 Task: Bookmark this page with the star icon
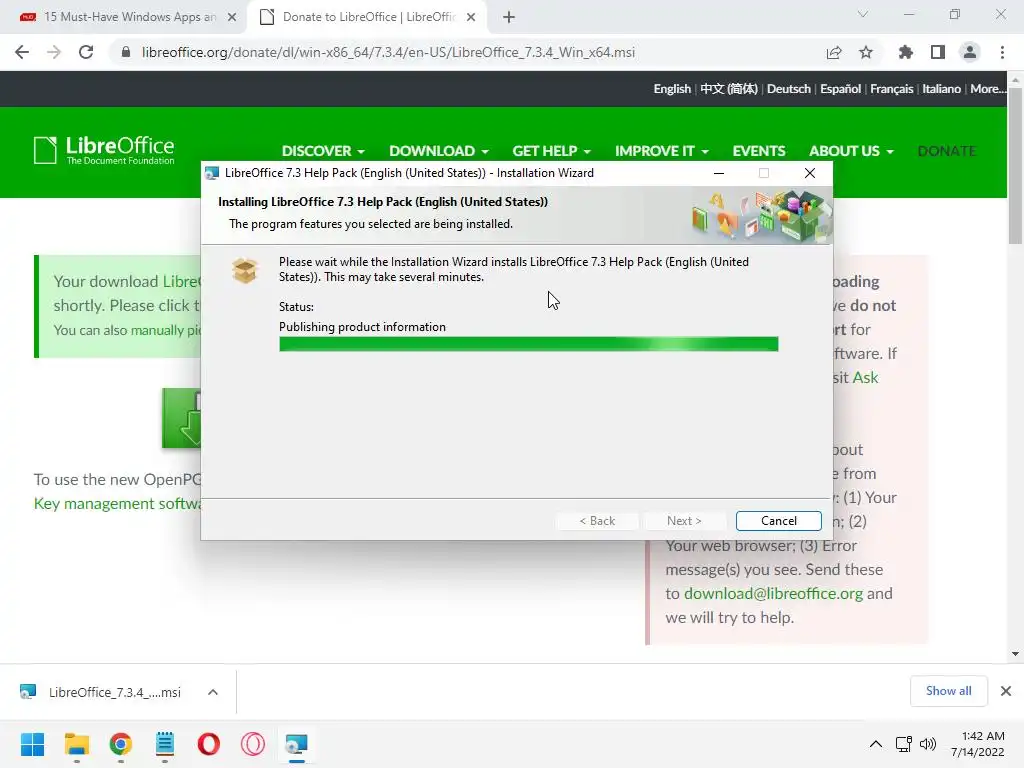pos(866,52)
